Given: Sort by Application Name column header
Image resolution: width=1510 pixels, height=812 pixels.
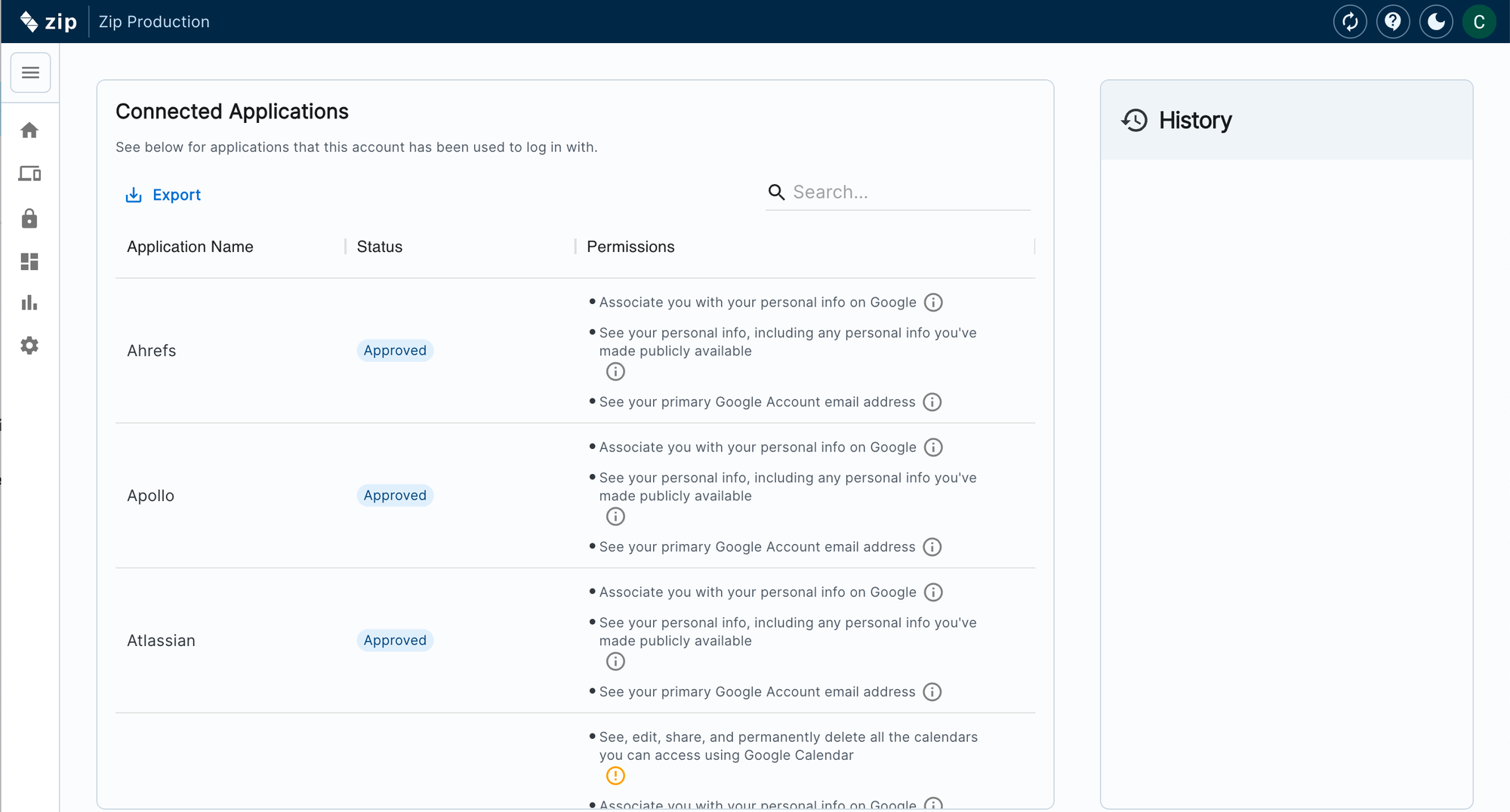Looking at the screenshot, I should [x=190, y=247].
